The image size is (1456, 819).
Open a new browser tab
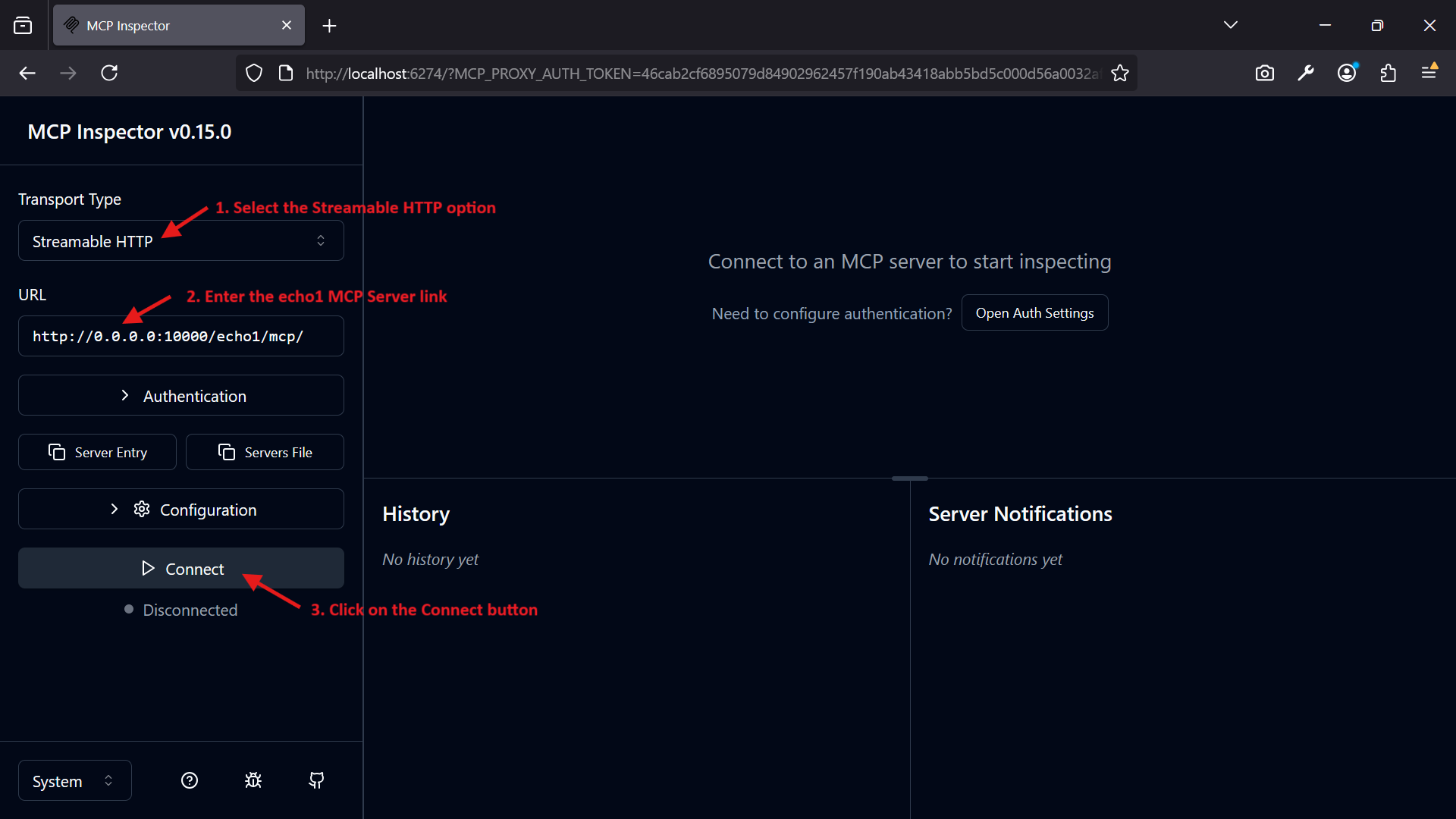coord(329,26)
